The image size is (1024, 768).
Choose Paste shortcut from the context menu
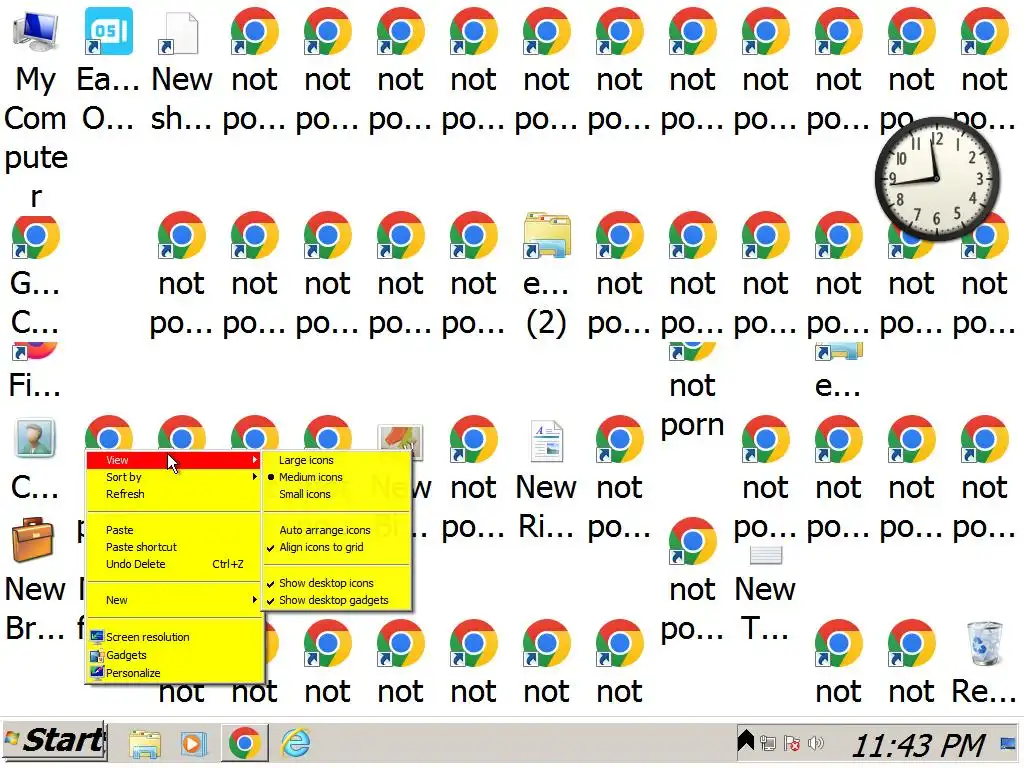[174, 547]
